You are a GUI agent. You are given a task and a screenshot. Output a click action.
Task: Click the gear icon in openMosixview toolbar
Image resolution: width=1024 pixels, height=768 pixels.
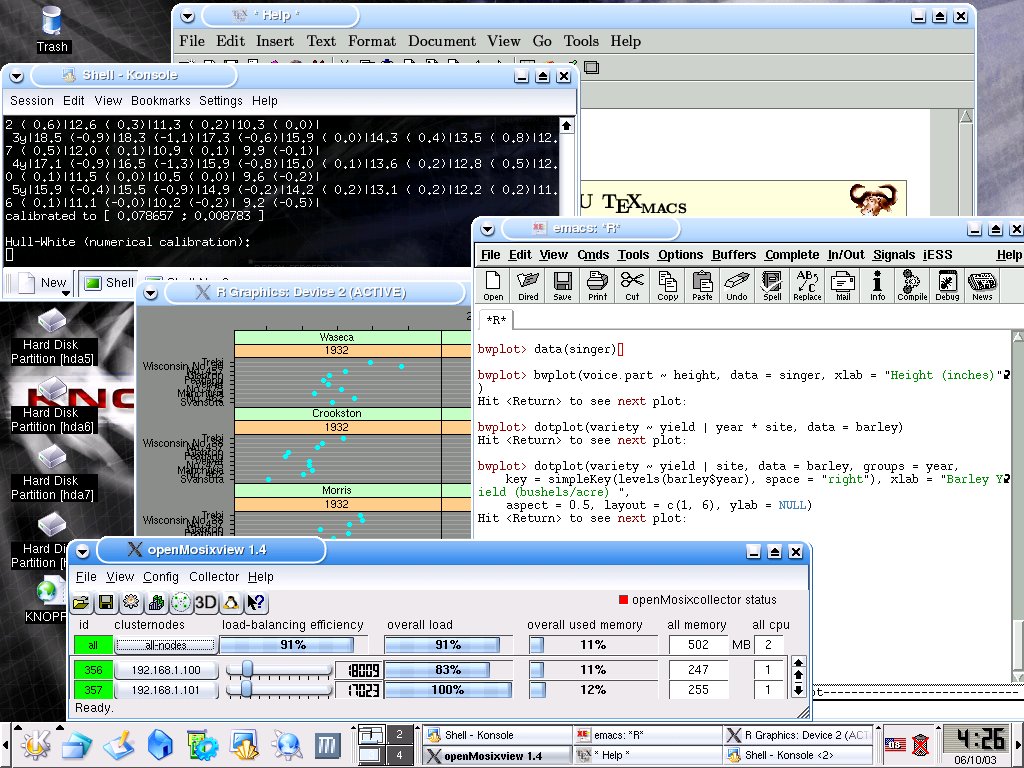pos(131,602)
